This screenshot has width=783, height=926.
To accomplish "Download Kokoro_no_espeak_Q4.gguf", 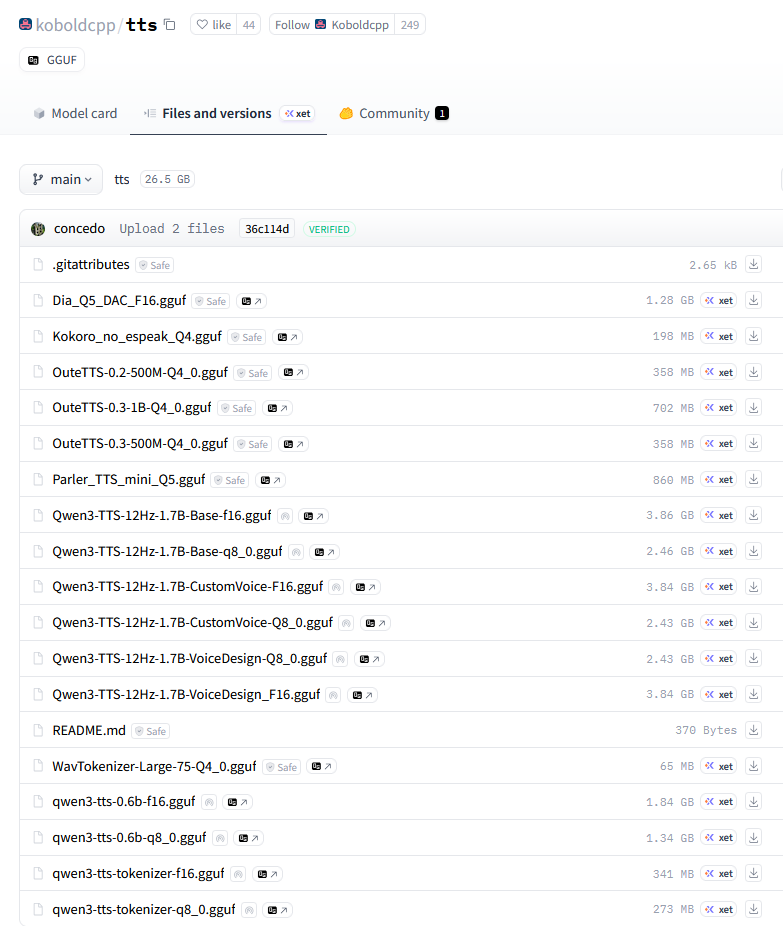I will click(x=753, y=336).
